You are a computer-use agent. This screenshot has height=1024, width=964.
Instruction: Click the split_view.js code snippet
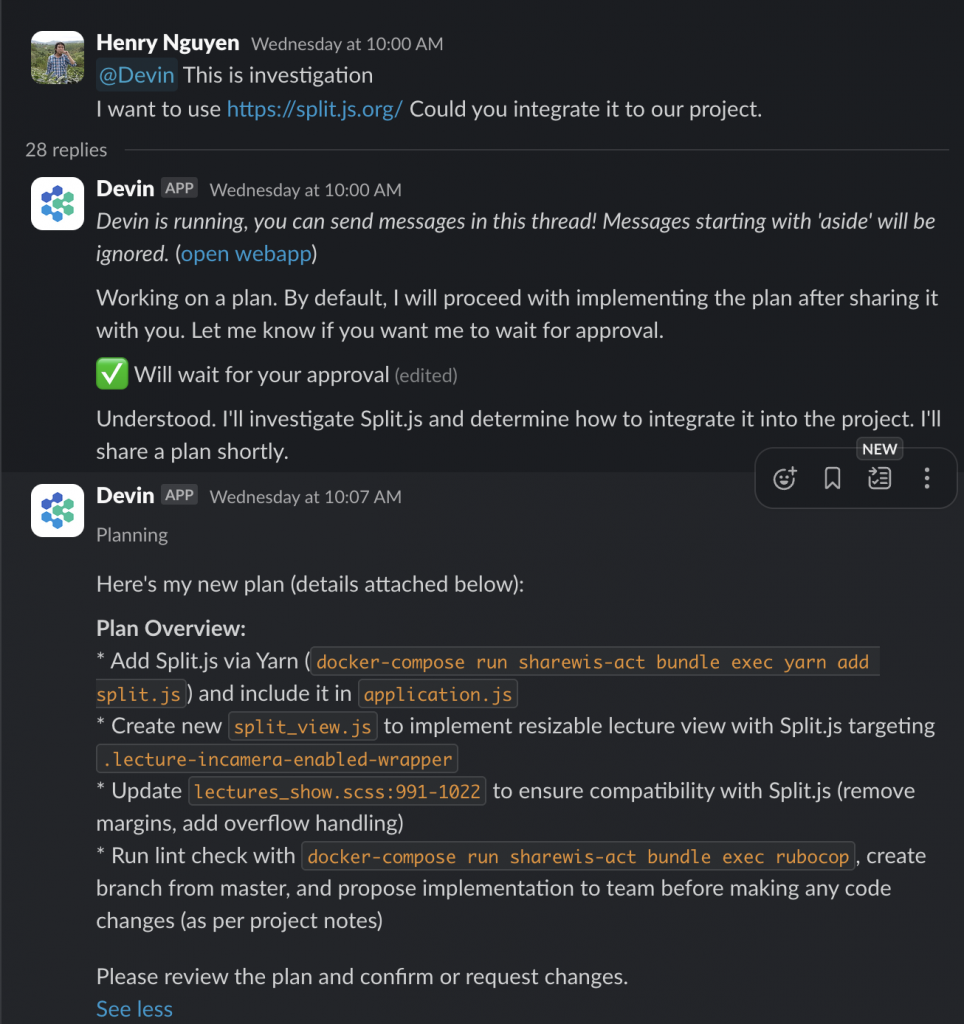pyautogui.click(x=303, y=726)
